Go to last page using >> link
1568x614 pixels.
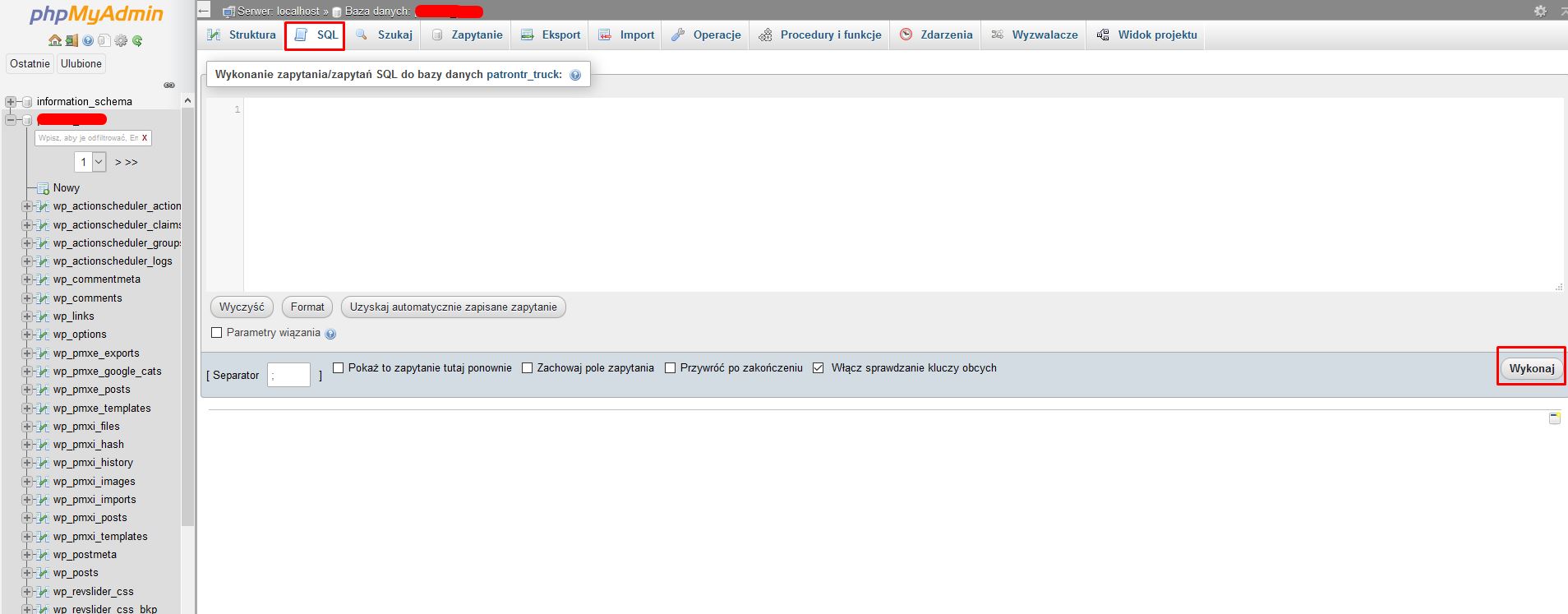pos(131,163)
